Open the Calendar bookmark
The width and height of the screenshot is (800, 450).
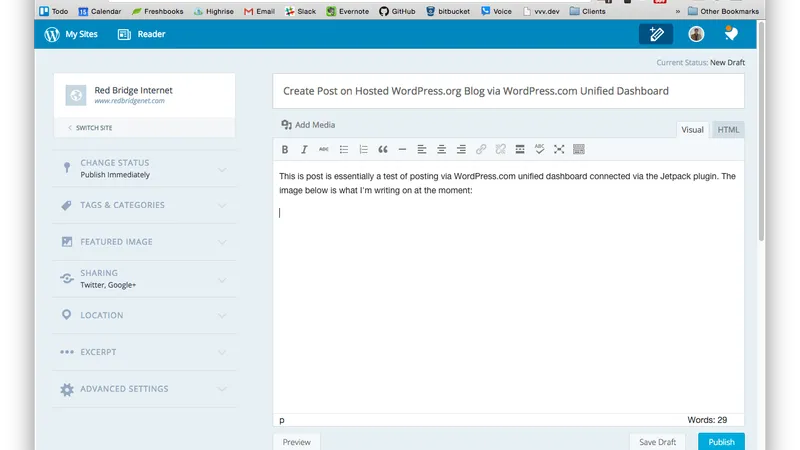coord(99,11)
